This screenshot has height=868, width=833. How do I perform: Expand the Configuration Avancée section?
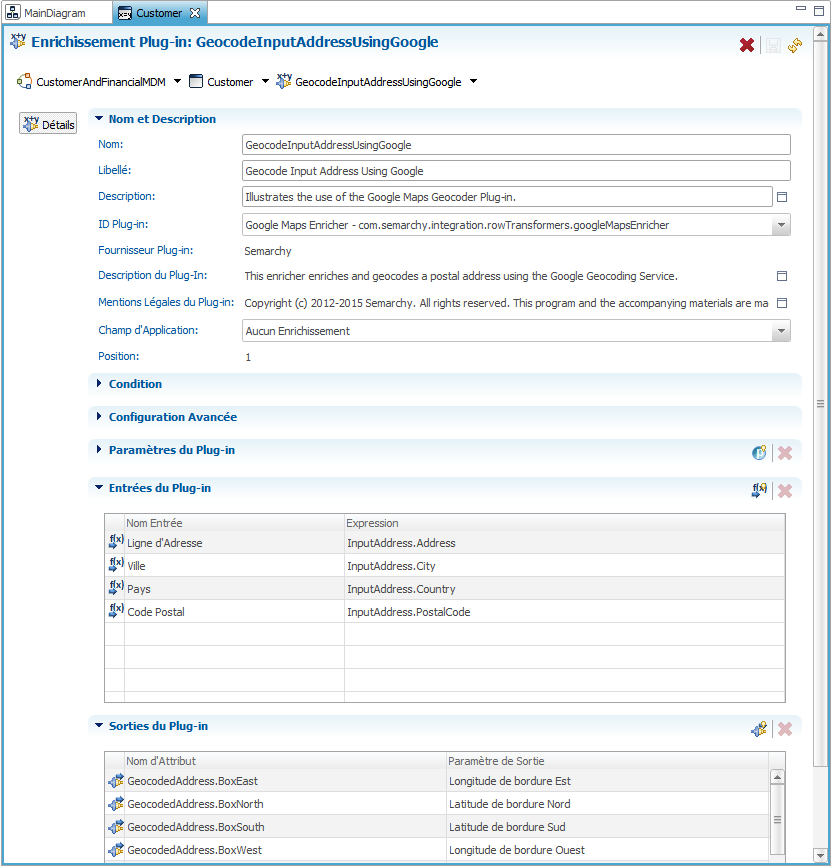[x=99, y=416]
